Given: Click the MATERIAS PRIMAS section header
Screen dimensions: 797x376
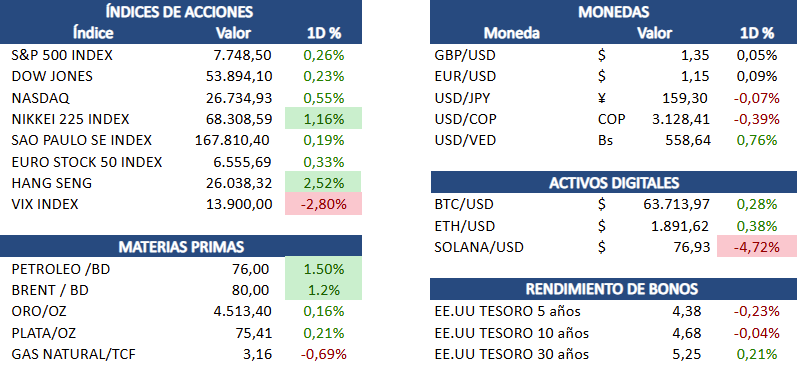Looking at the screenshot, I should (181, 246).
